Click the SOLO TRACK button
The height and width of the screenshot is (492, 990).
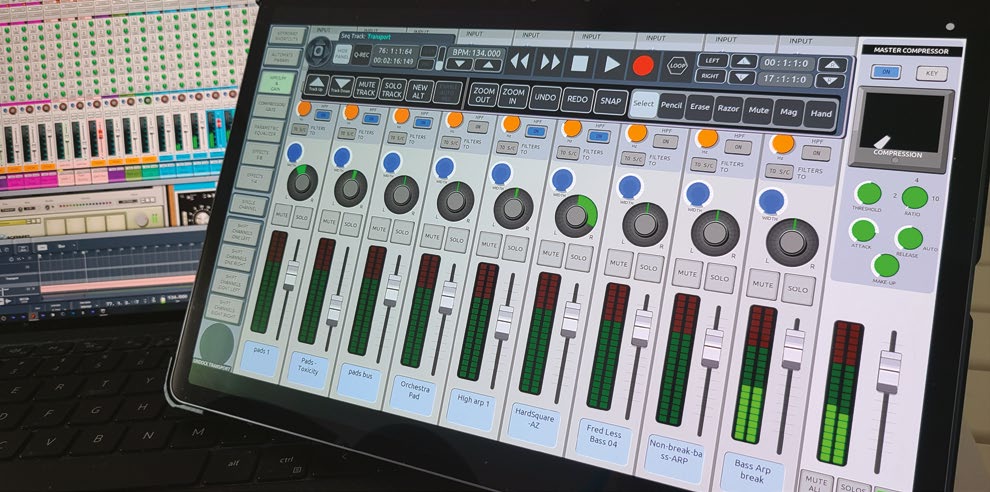pyautogui.click(x=391, y=90)
